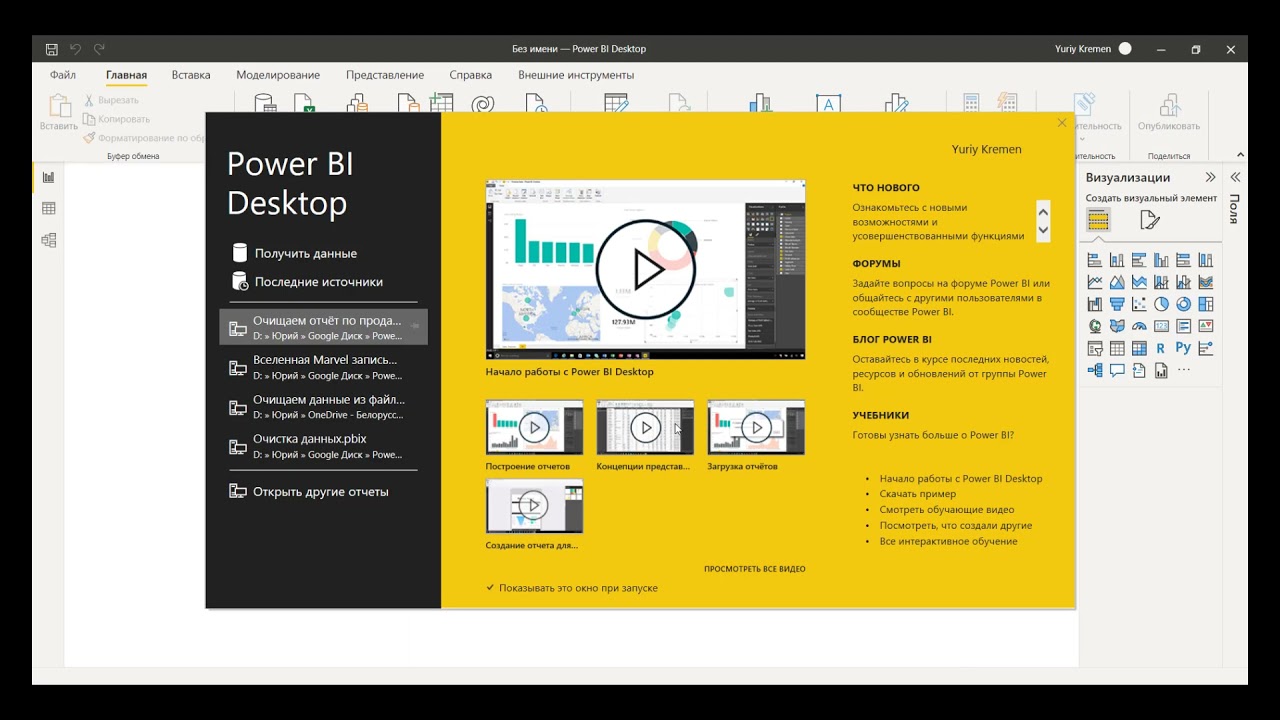
Task: Select the funnel chart visual
Action: [x=1117, y=304]
